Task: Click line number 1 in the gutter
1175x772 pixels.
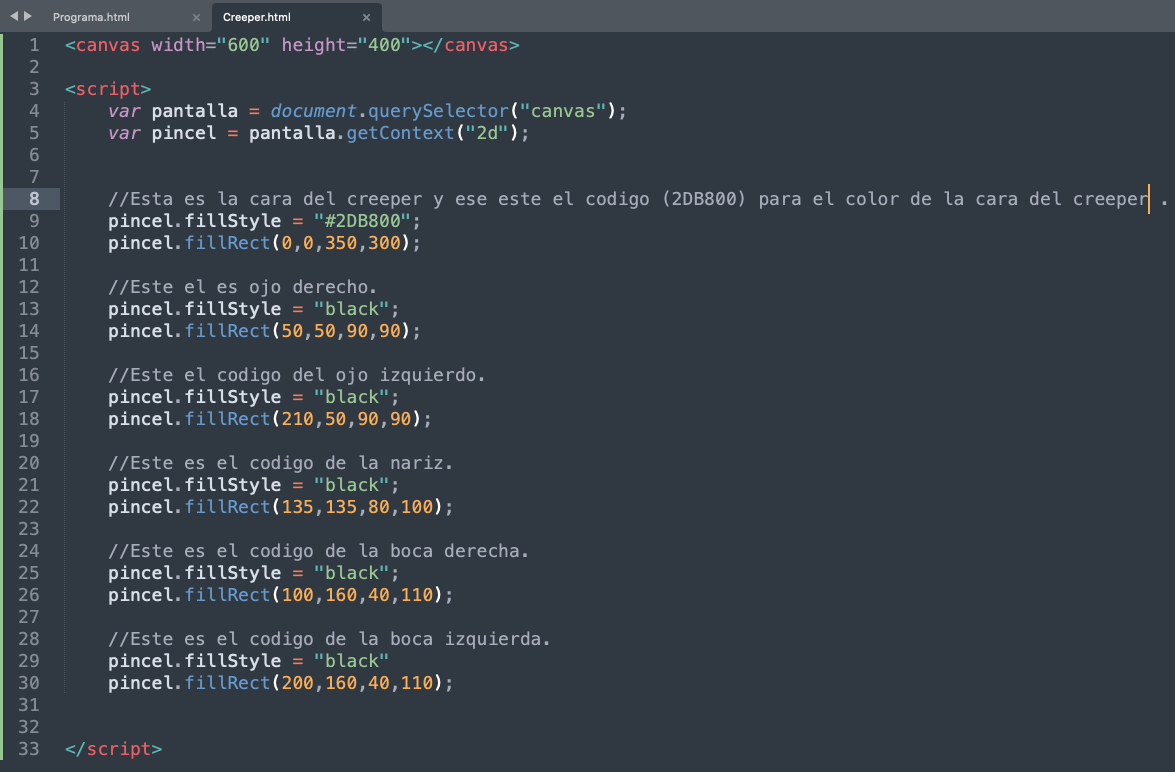Action: [34, 45]
